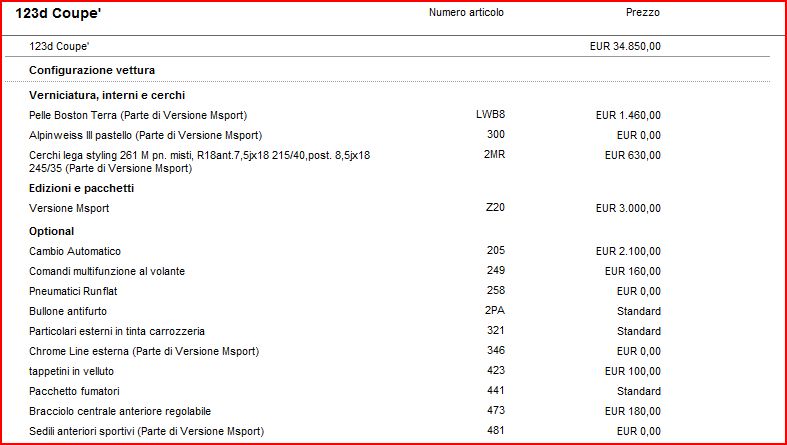
Task: Select 'Particolari esterni in tinta carrozzeria'
Action: (x=117, y=332)
